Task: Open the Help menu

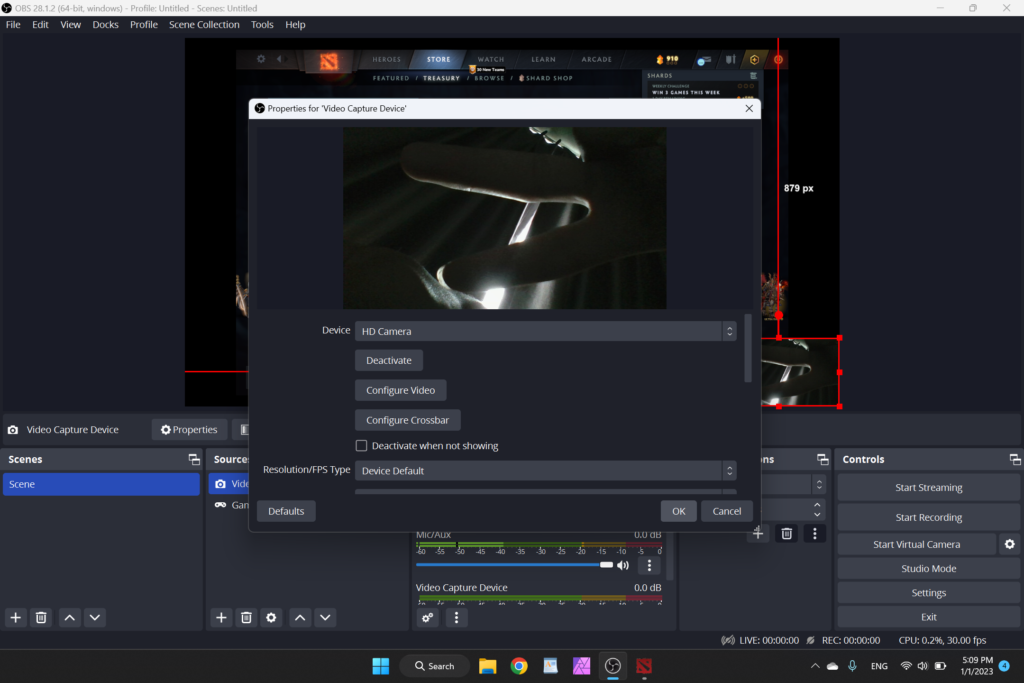Action: tap(295, 24)
